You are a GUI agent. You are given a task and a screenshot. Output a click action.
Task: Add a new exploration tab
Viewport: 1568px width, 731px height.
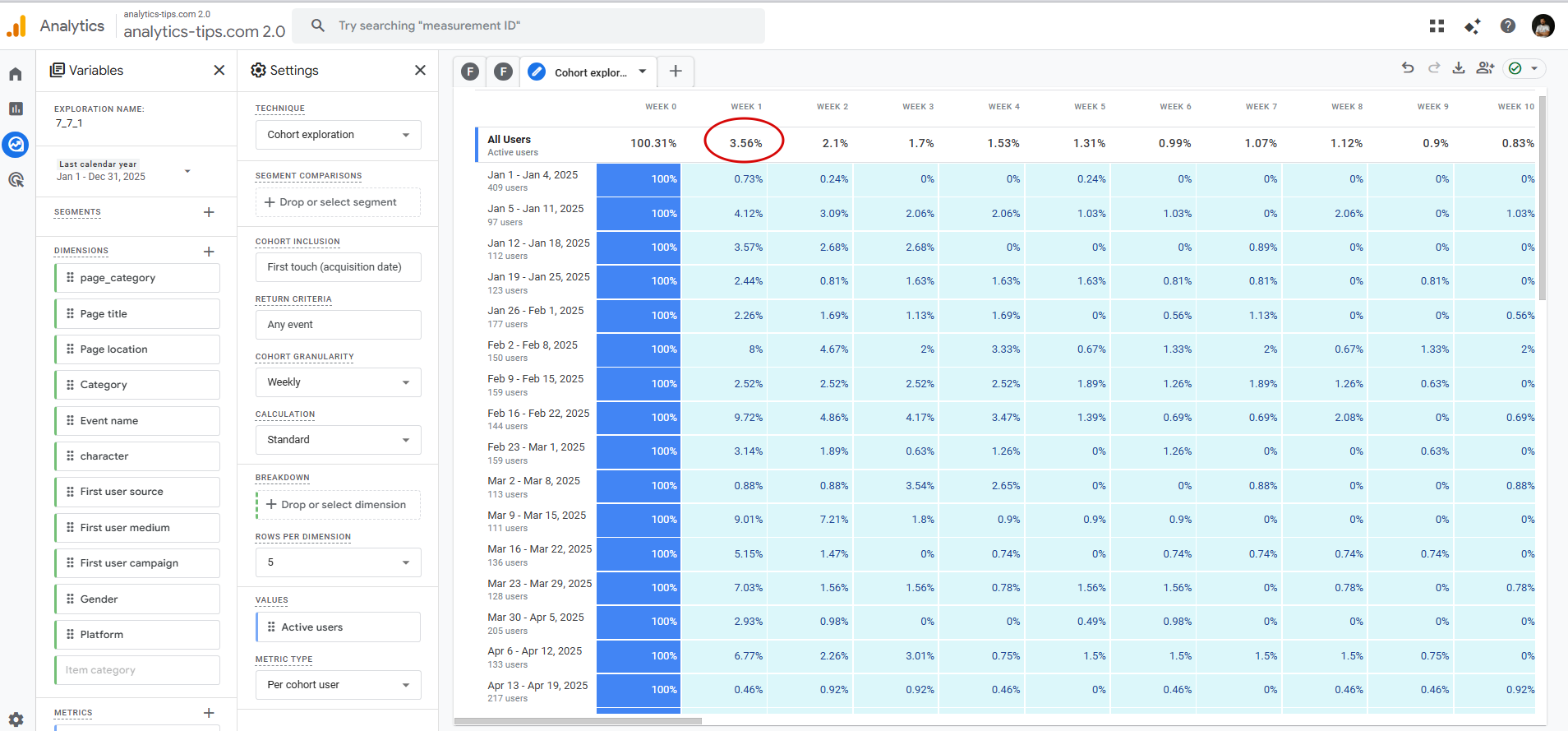676,72
